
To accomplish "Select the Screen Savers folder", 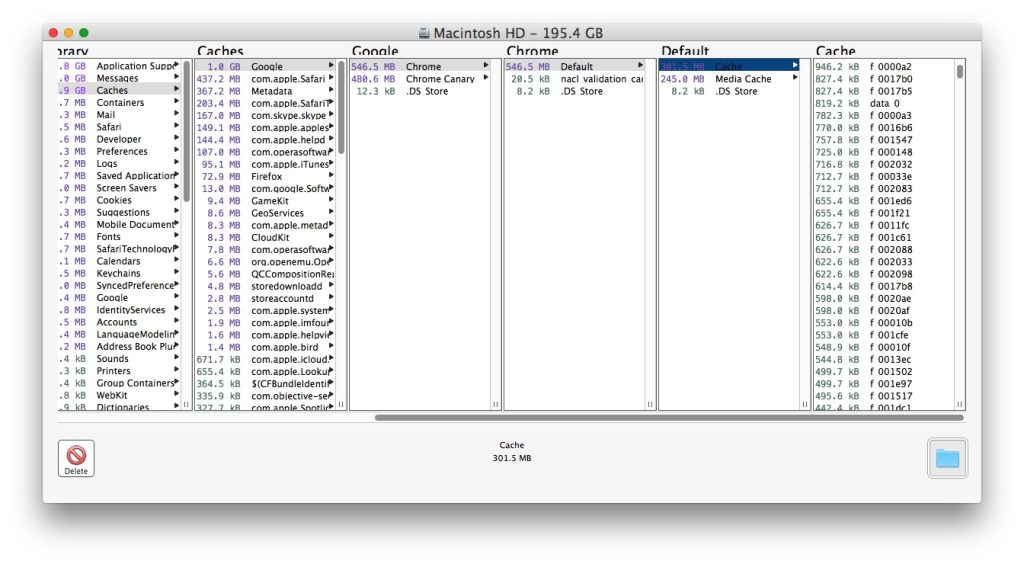I will click(120, 187).
